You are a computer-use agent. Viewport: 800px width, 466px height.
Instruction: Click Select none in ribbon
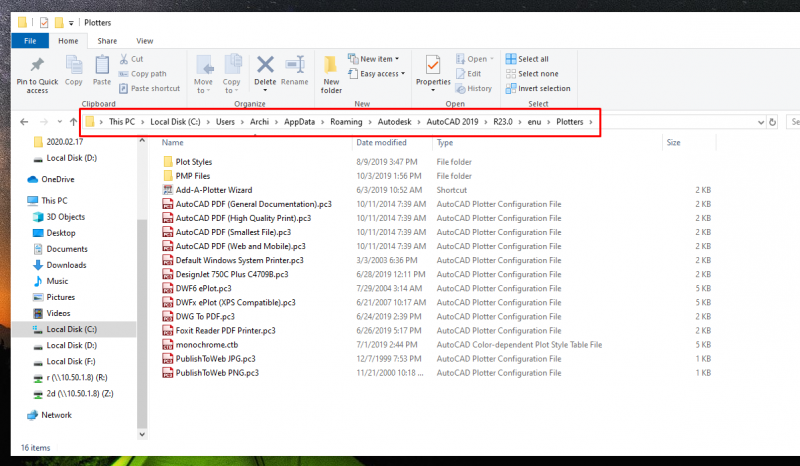[532, 73]
